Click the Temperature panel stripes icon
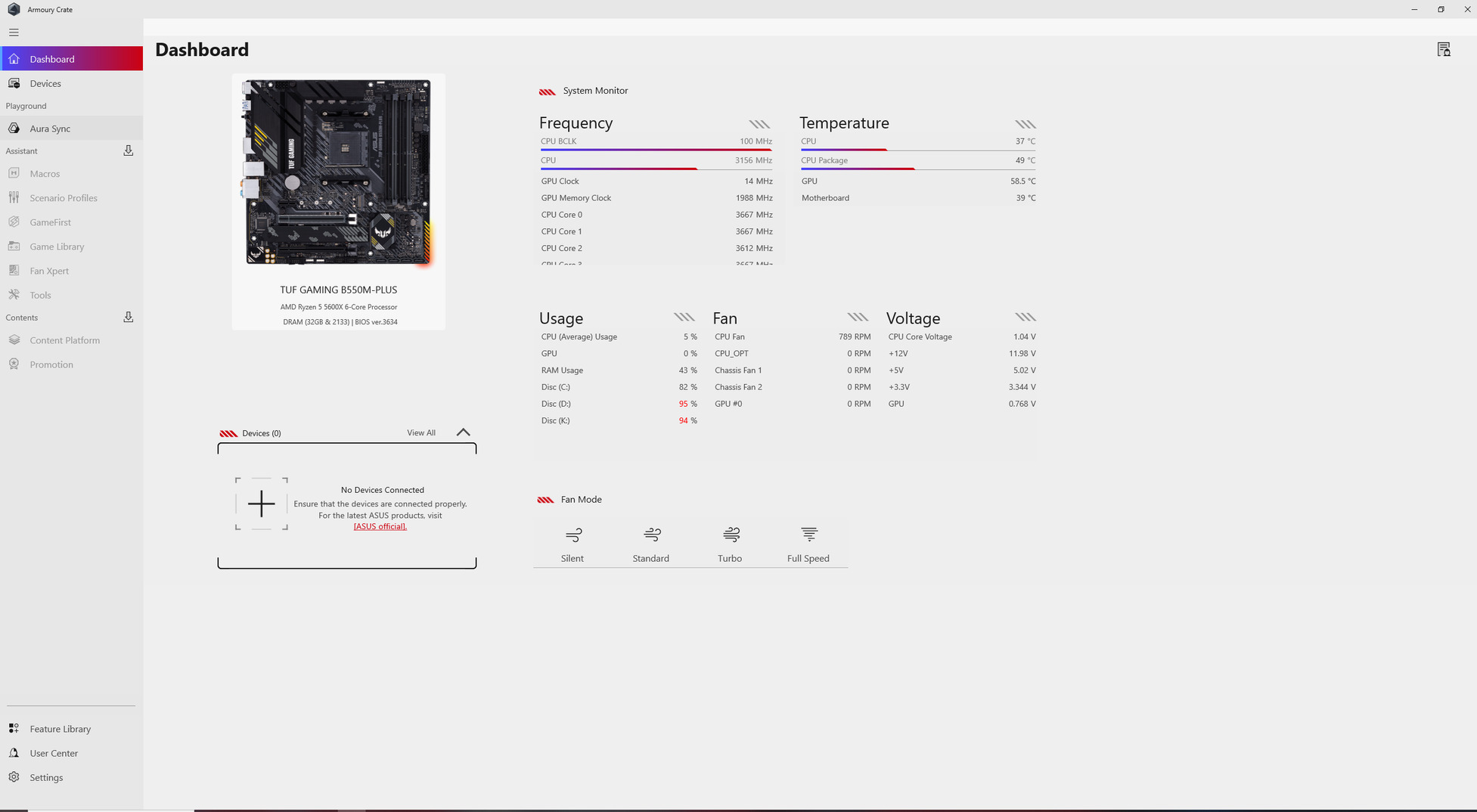Viewport: 1477px width, 812px height. click(x=1025, y=124)
